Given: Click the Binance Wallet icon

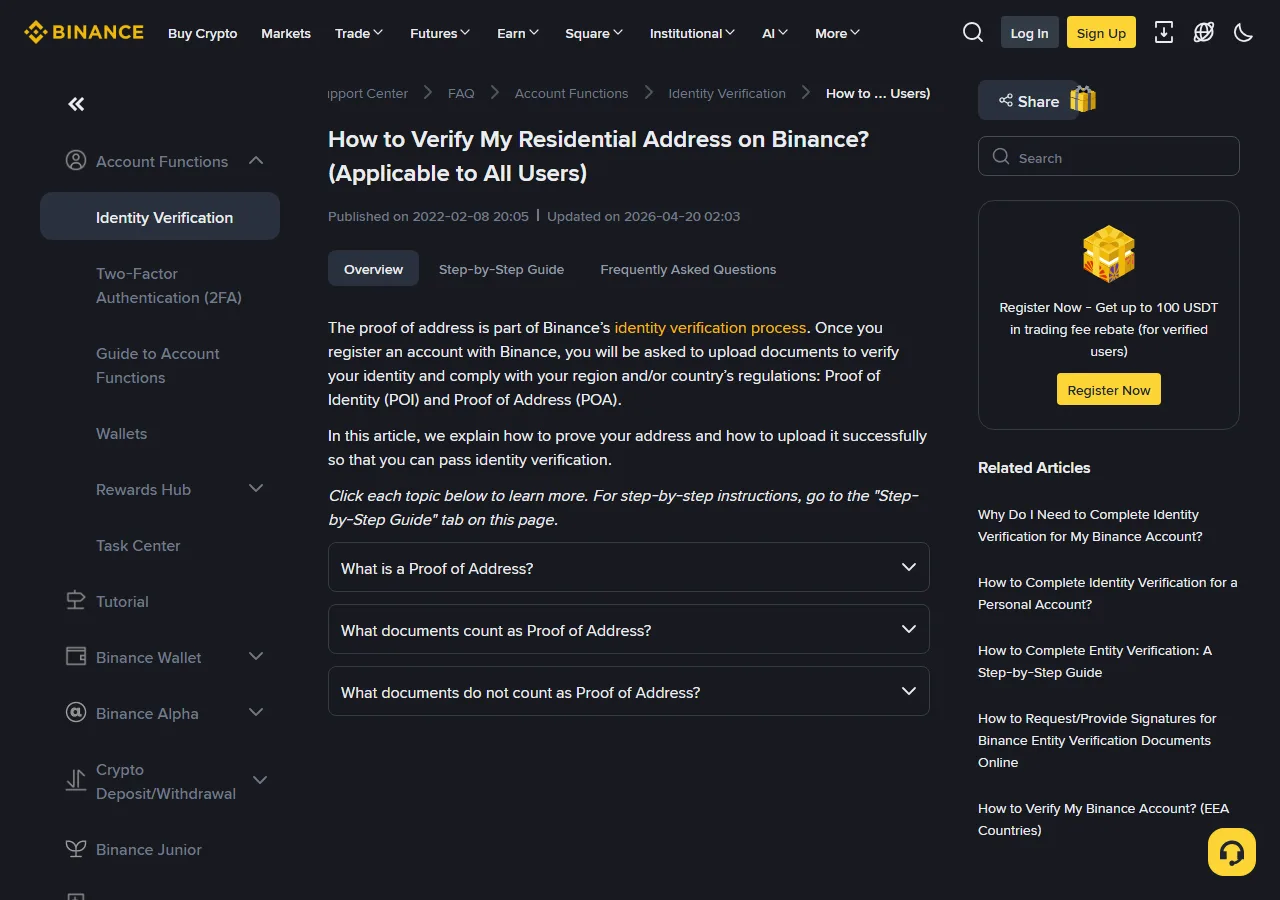Looking at the screenshot, I should click(x=76, y=656).
